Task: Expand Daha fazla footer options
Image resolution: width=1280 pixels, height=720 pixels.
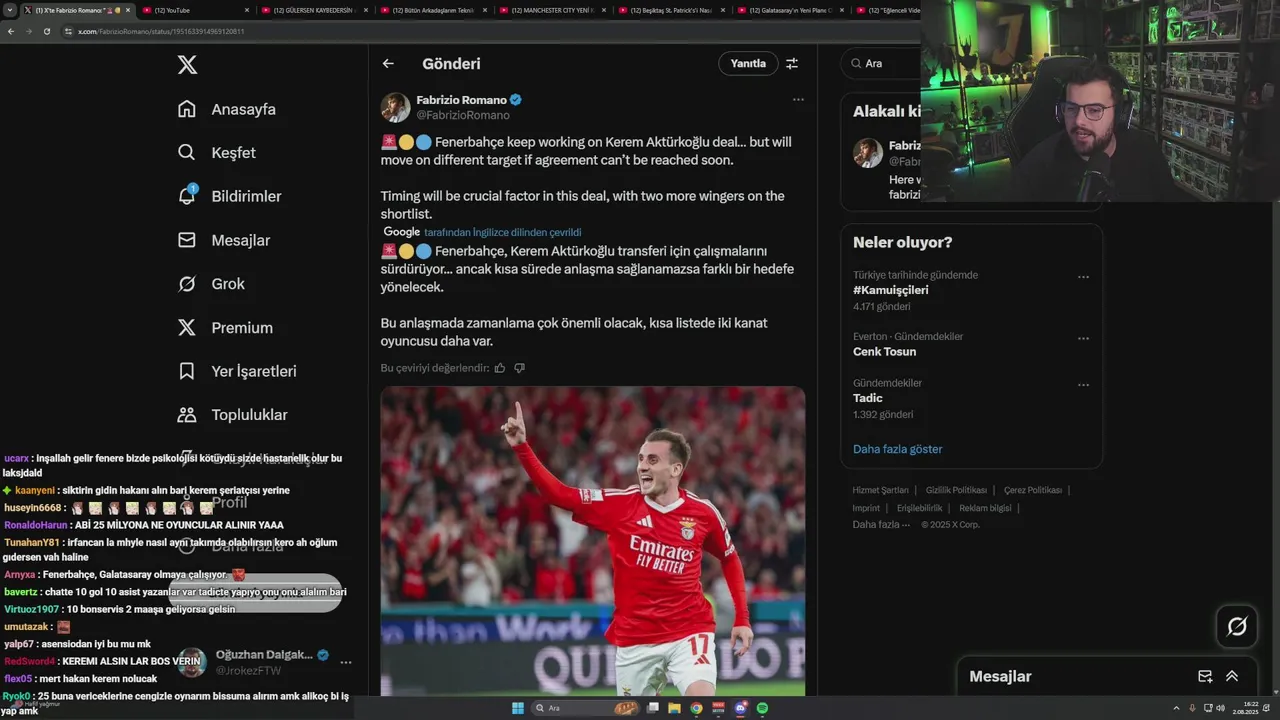Action: 881,525
